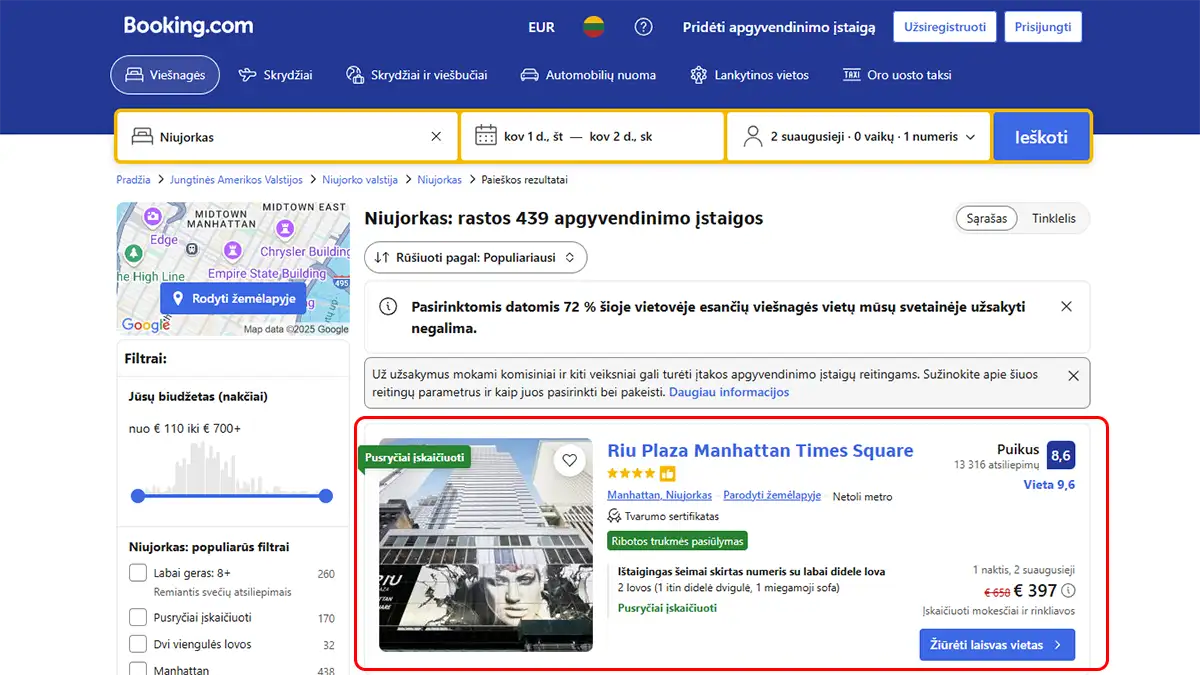1200x675 pixels.
Task: Select the Lankytinos vietos attractions icon
Action: pos(698,74)
